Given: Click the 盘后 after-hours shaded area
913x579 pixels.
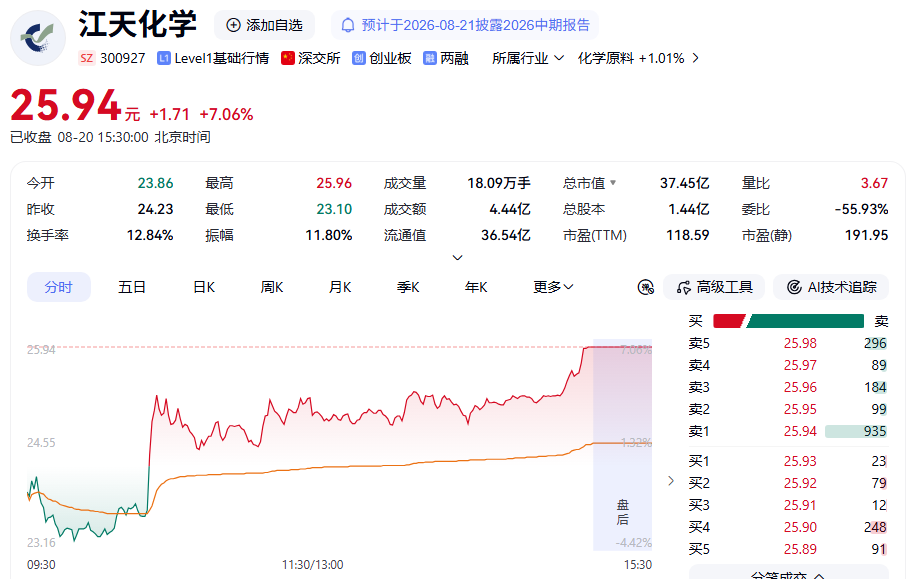Looking at the screenshot, I should (622, 444).
